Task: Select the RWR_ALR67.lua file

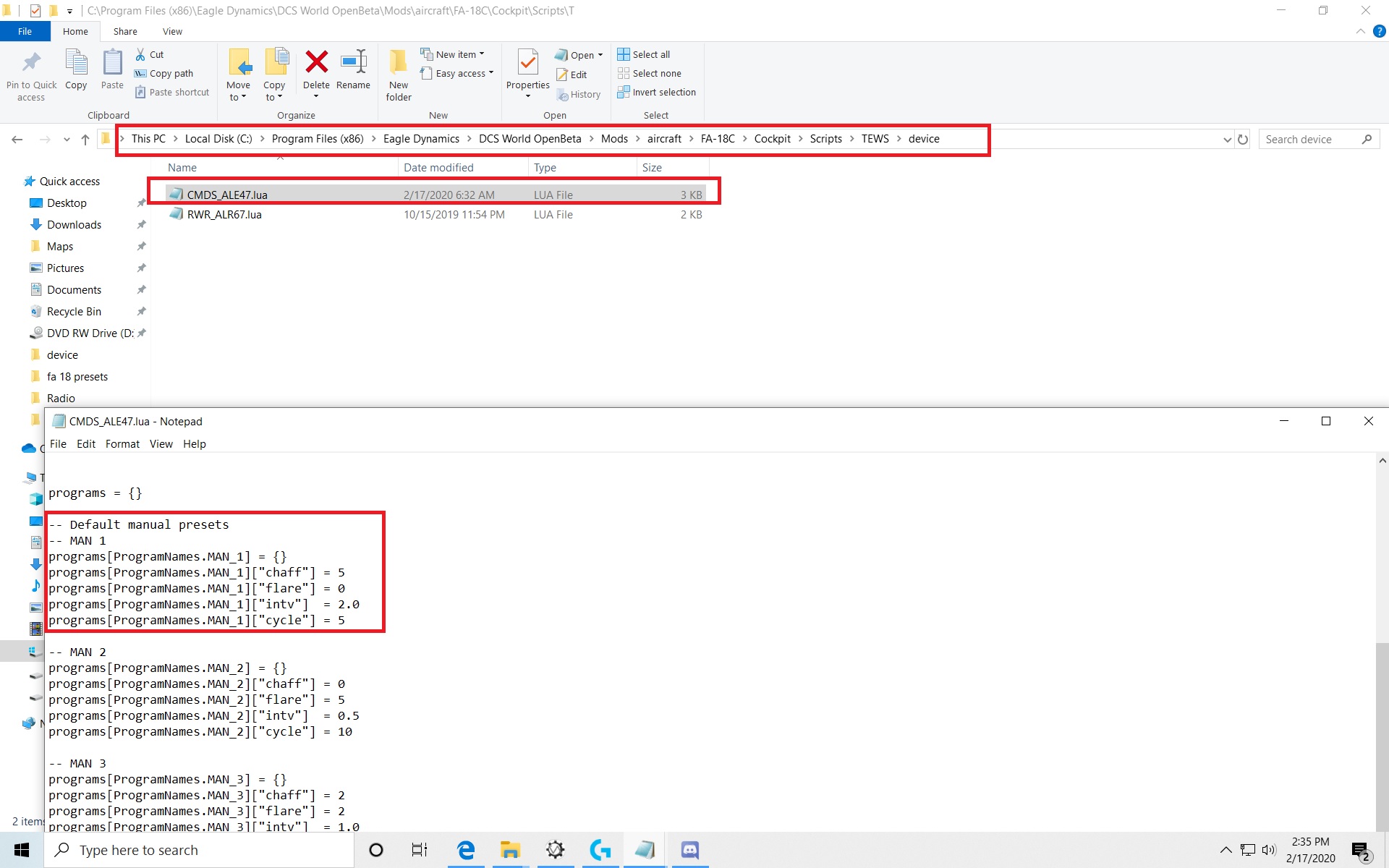Action: tap(224, 215)
